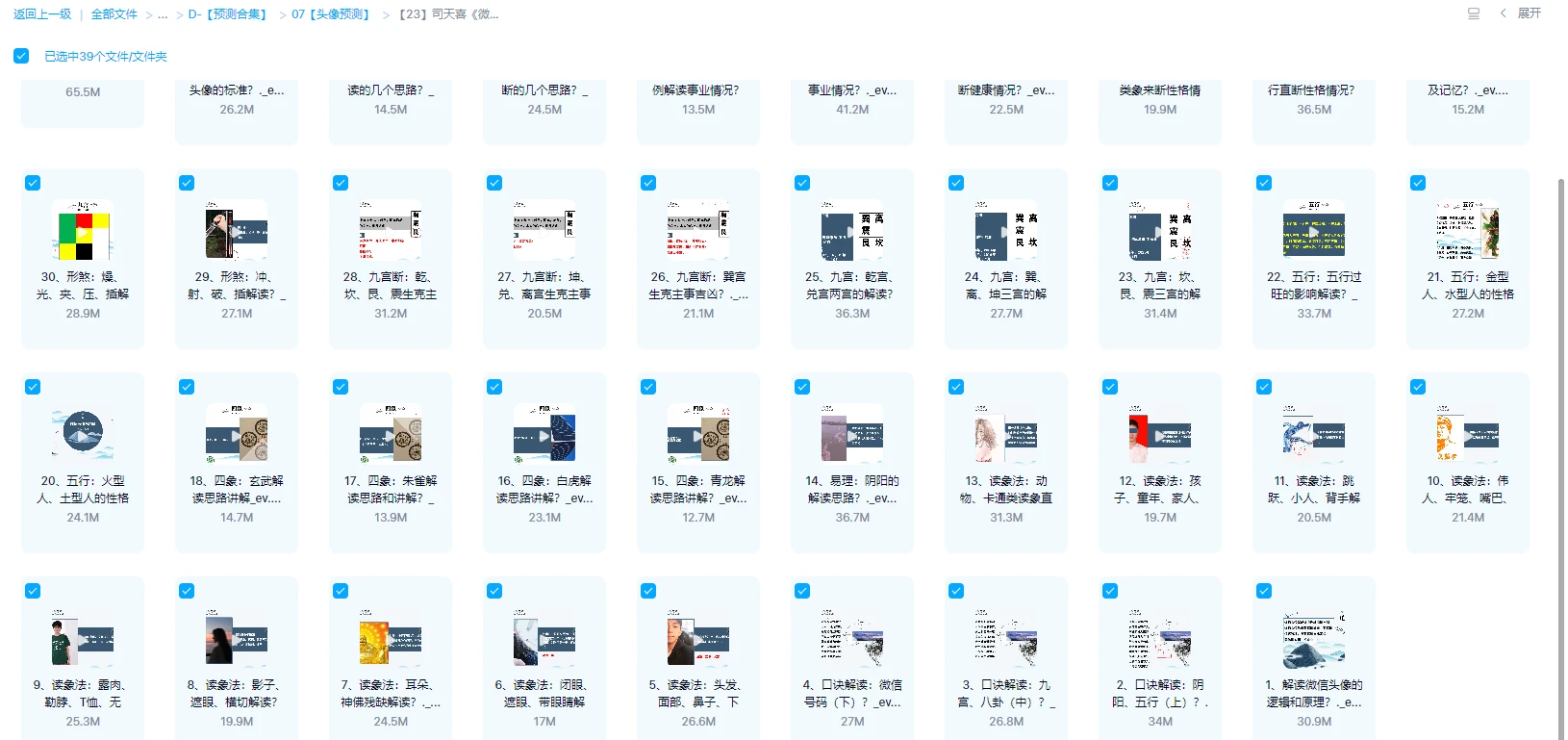1568x740 pixels.
Task: Open video thumbnail 4、口决解读：微信号码（下）
Action: coord(852,639)
